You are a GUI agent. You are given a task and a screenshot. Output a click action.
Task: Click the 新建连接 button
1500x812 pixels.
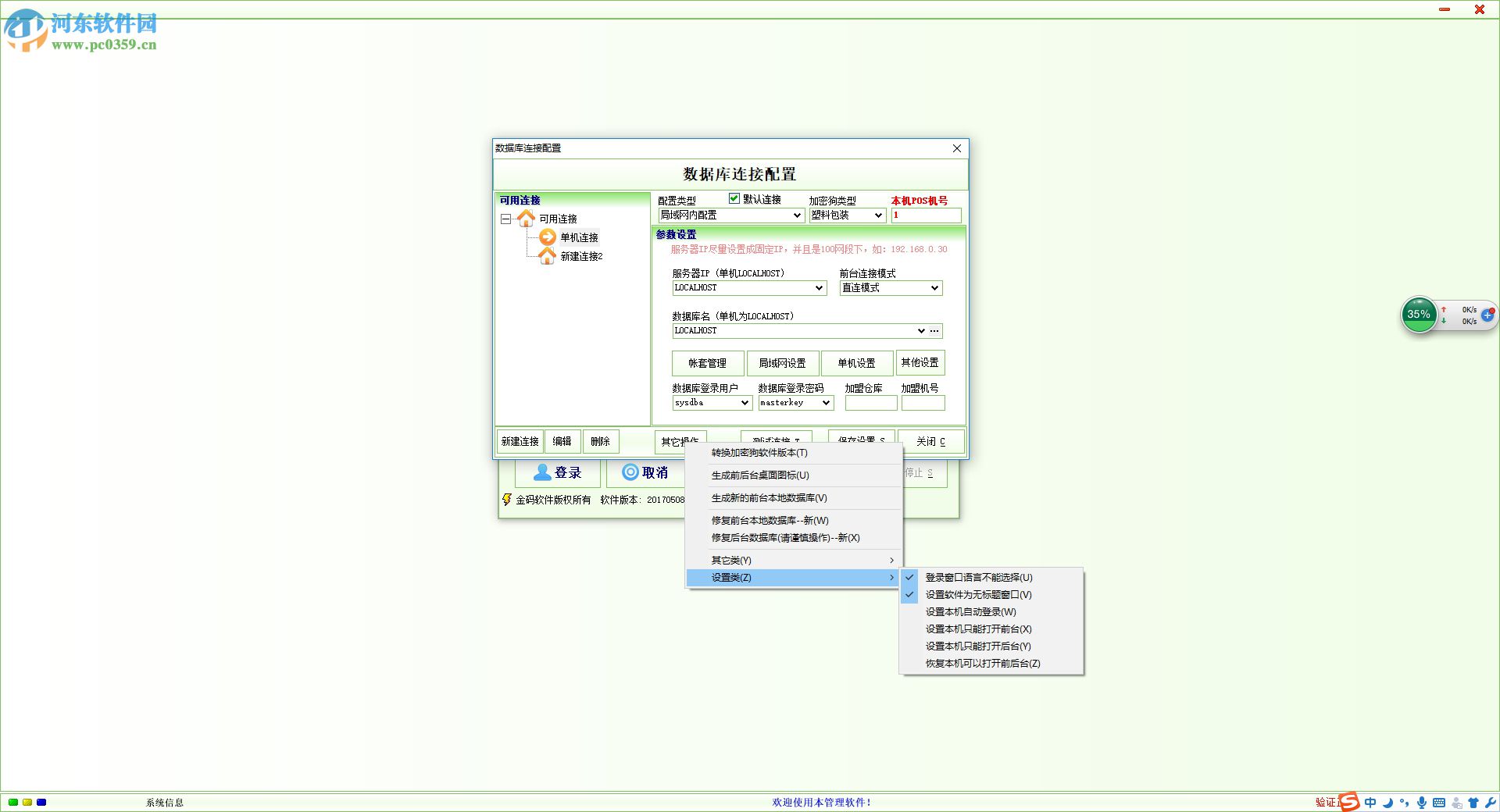(x=519, y=441)
